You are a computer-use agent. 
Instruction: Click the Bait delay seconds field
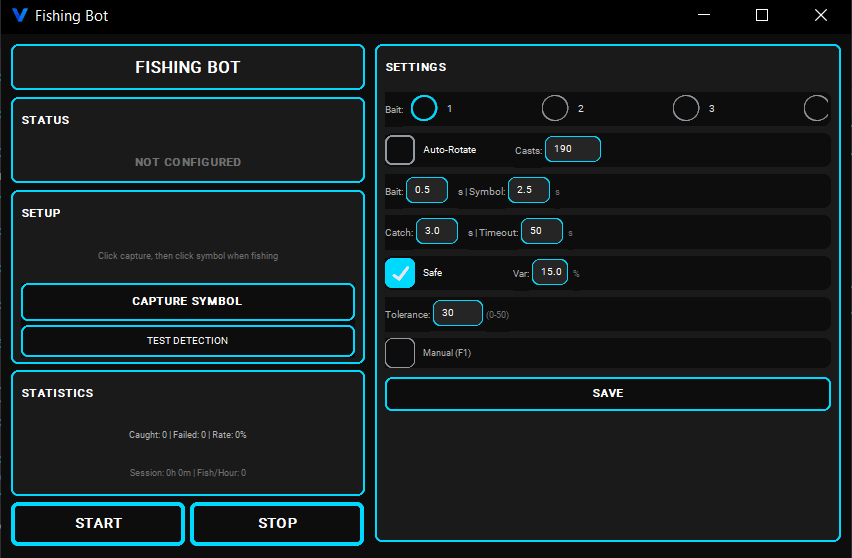pyautogui.click(x=427, y=190)
